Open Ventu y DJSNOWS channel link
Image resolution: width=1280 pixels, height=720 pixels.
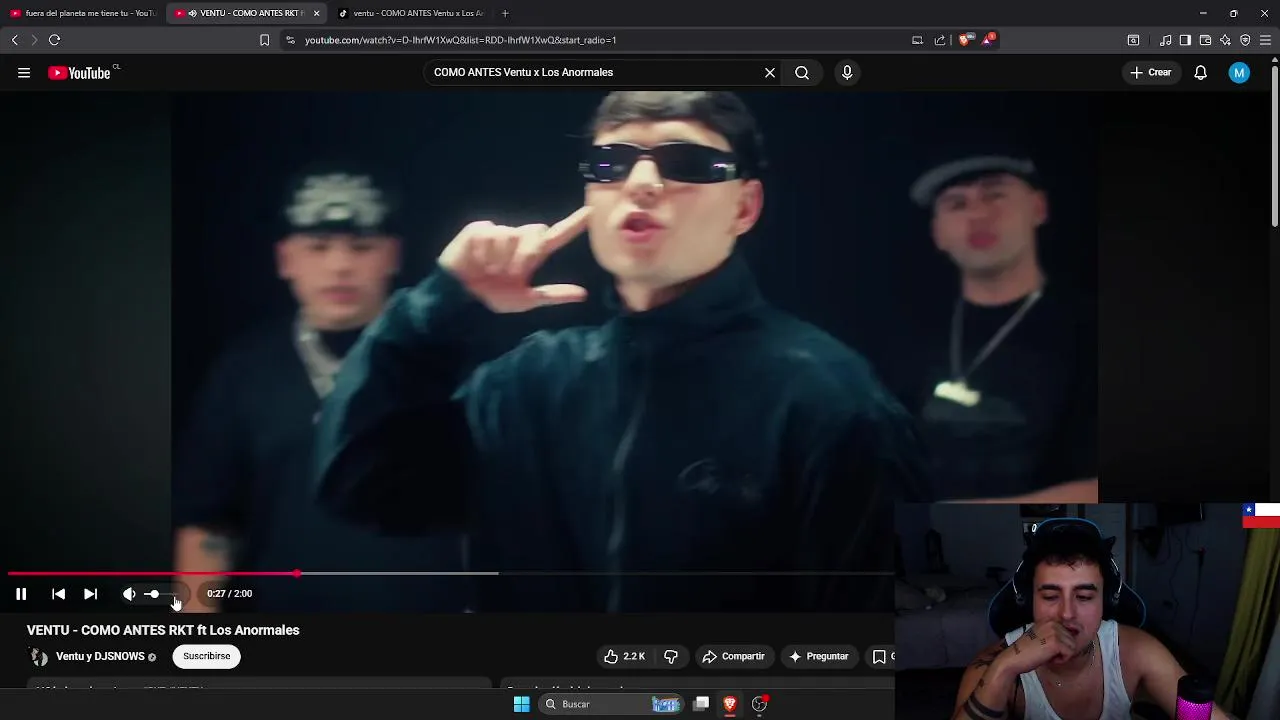coord(100,656)
